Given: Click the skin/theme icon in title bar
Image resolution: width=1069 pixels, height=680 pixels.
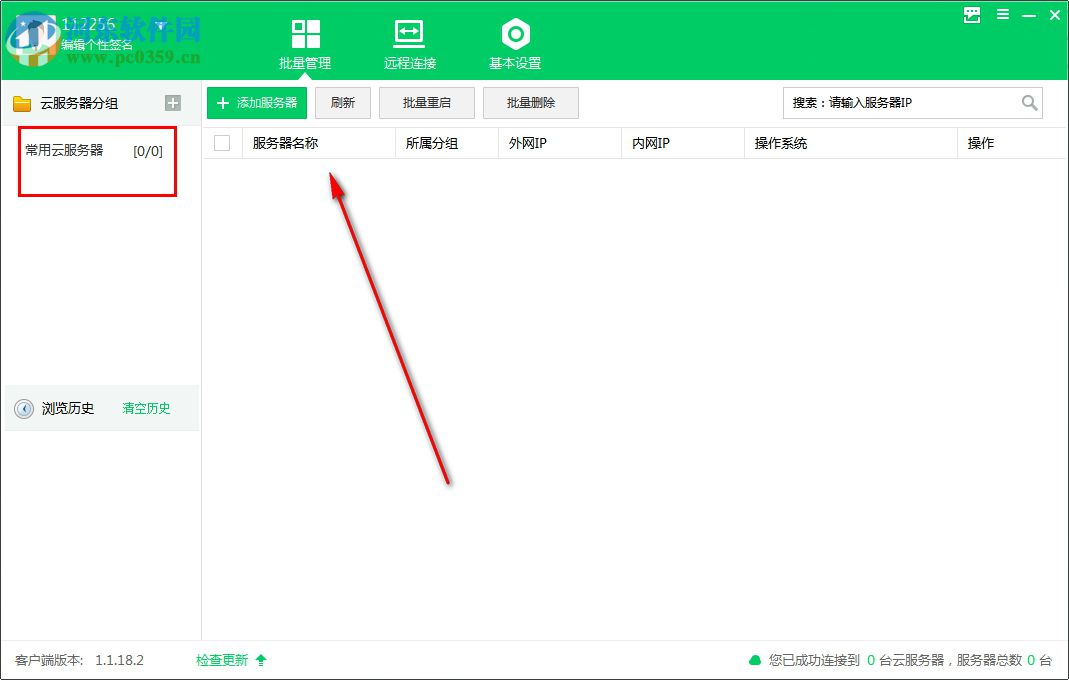Looking at the screenshot, I should [x=972, y=14].
